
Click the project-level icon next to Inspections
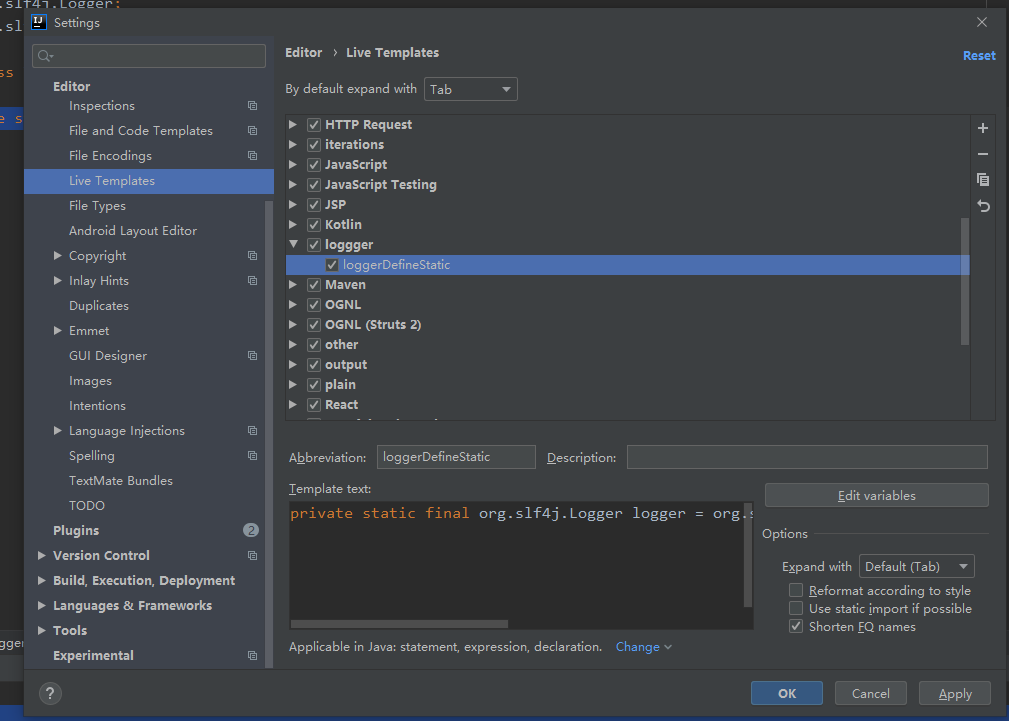(252, 106)
